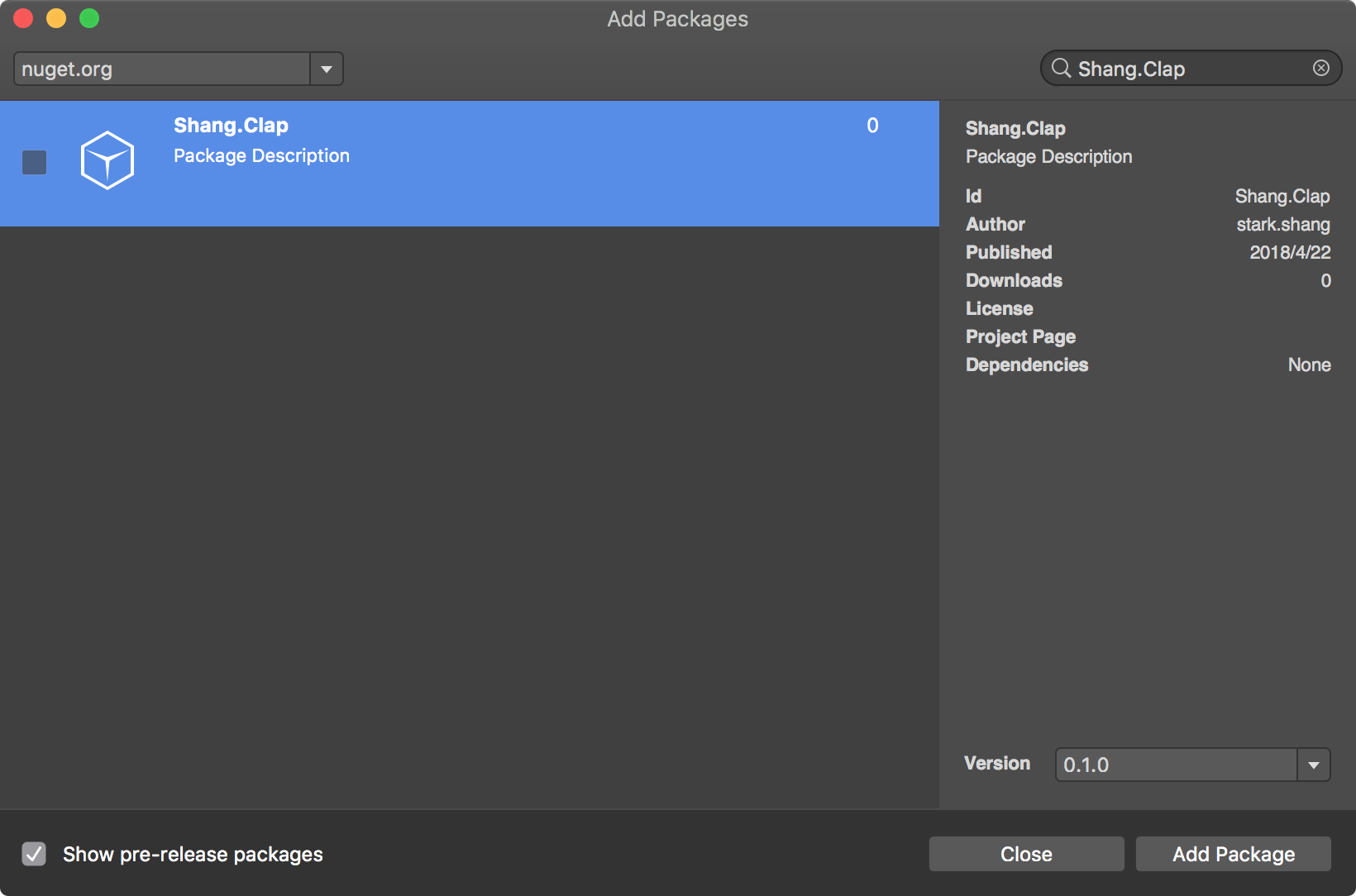The image size is (1356, 896).
Task: Click the Add Package button
Action: click(x=1233, y=854)
